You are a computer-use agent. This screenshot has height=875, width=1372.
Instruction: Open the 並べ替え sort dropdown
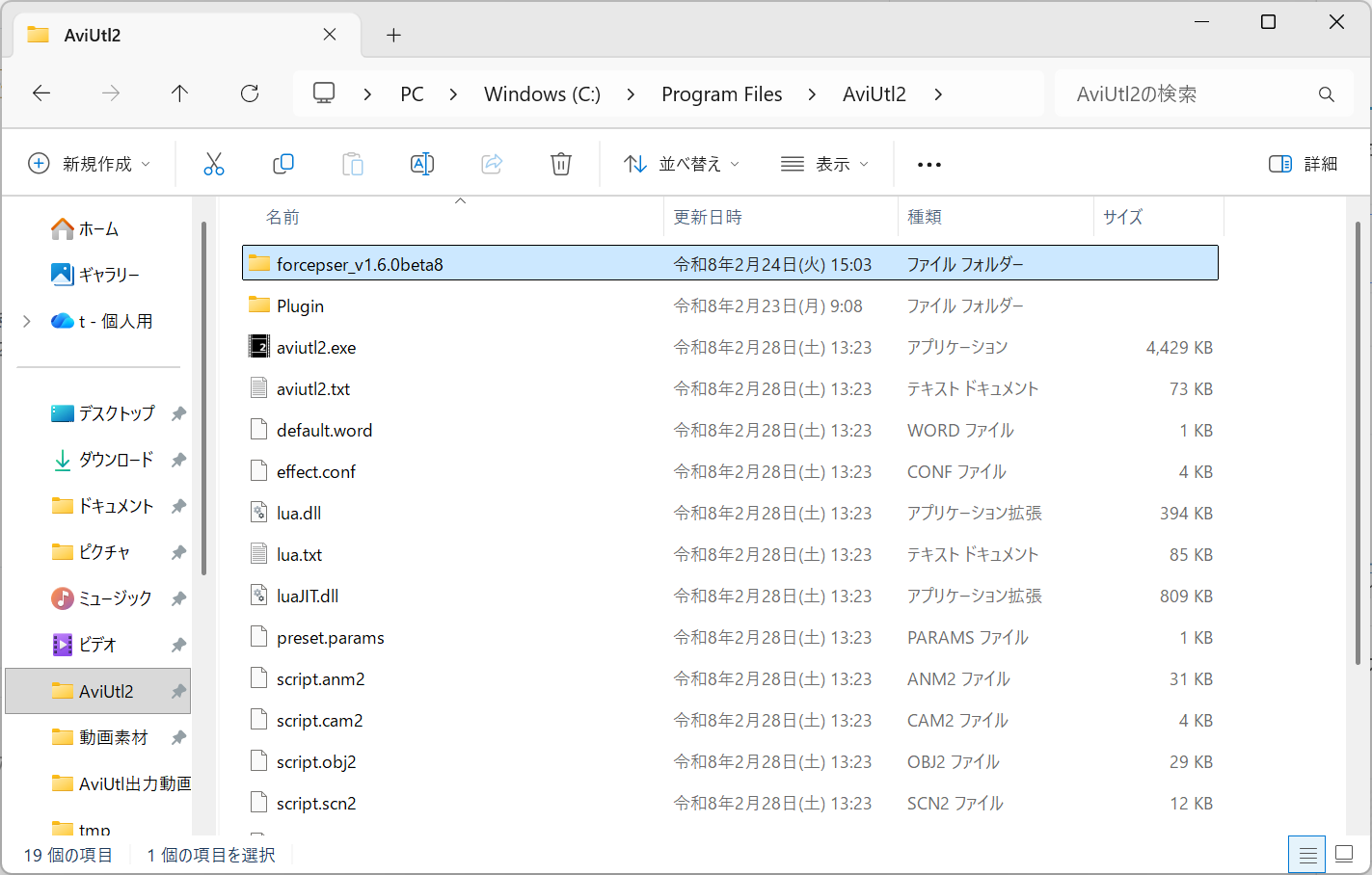click(682, 164)
